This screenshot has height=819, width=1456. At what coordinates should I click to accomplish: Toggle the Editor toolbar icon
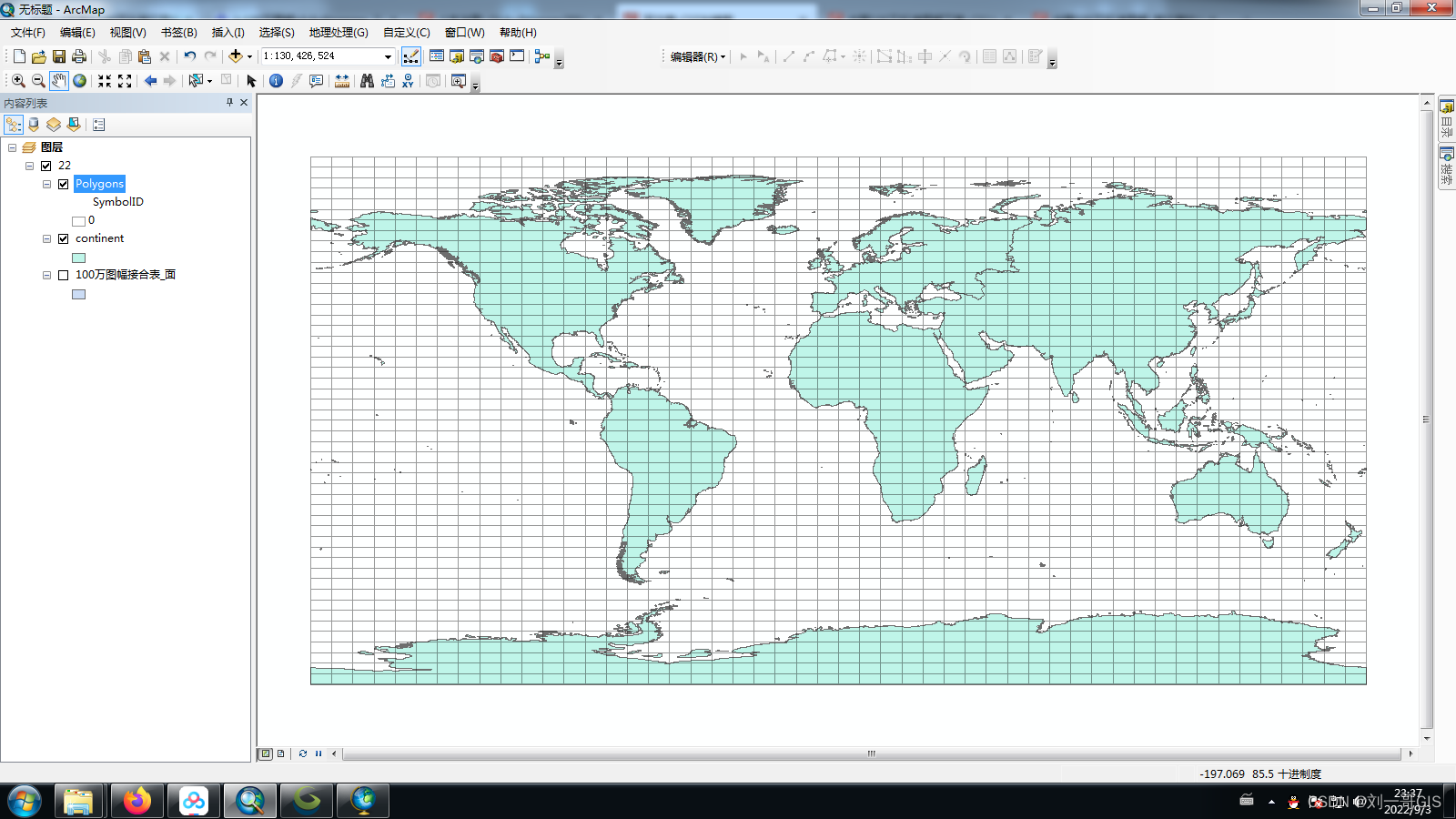411,56
